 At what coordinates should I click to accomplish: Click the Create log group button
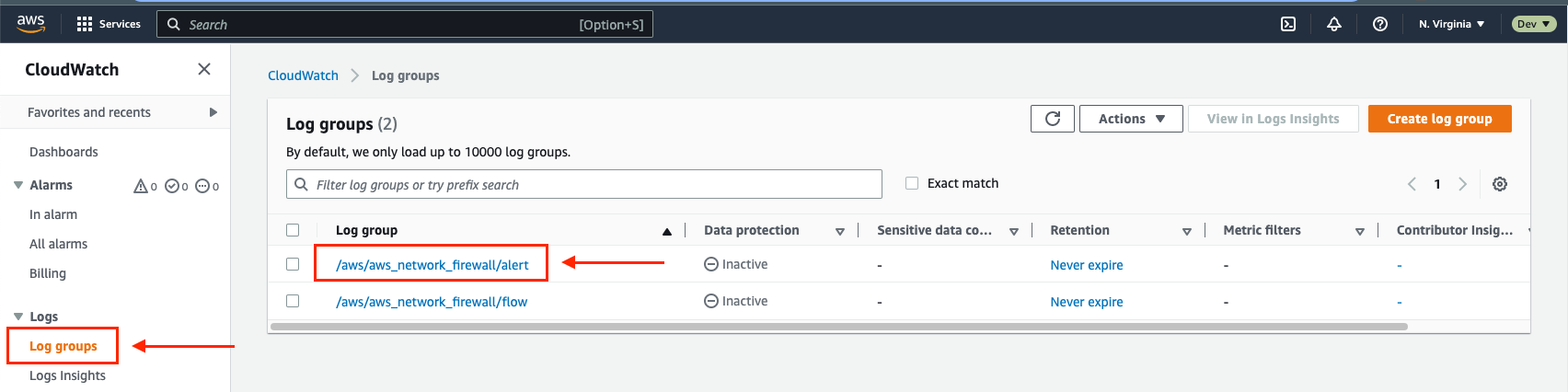point(1439,119)
